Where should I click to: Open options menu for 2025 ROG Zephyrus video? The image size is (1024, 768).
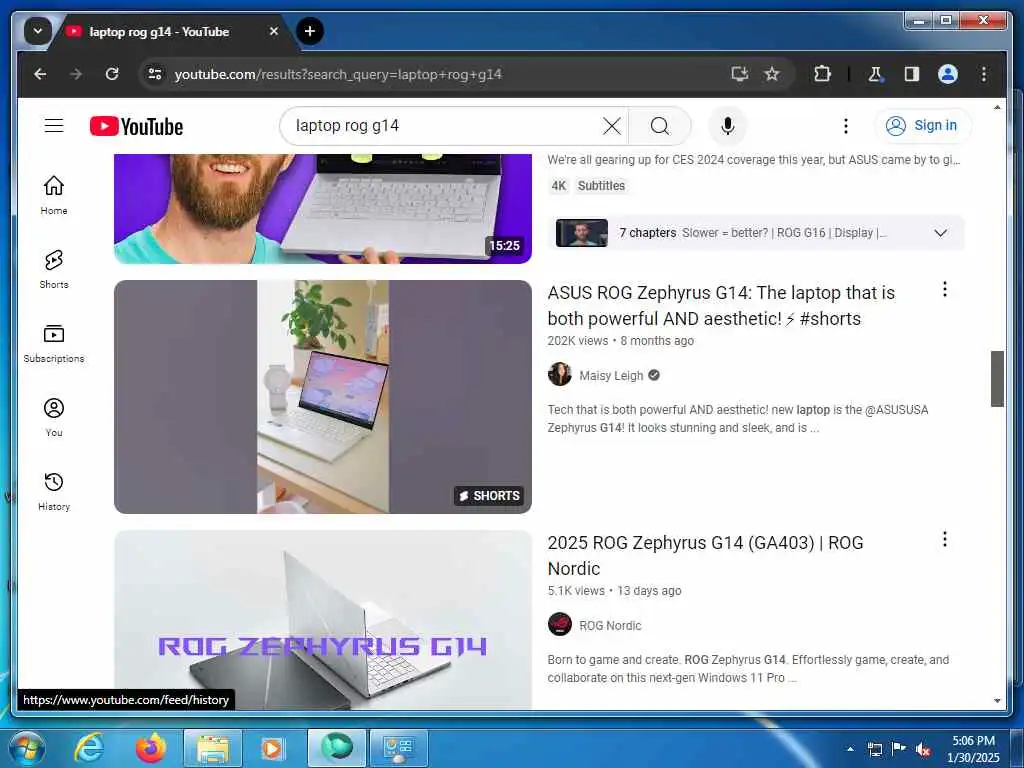tap(944, 539)
